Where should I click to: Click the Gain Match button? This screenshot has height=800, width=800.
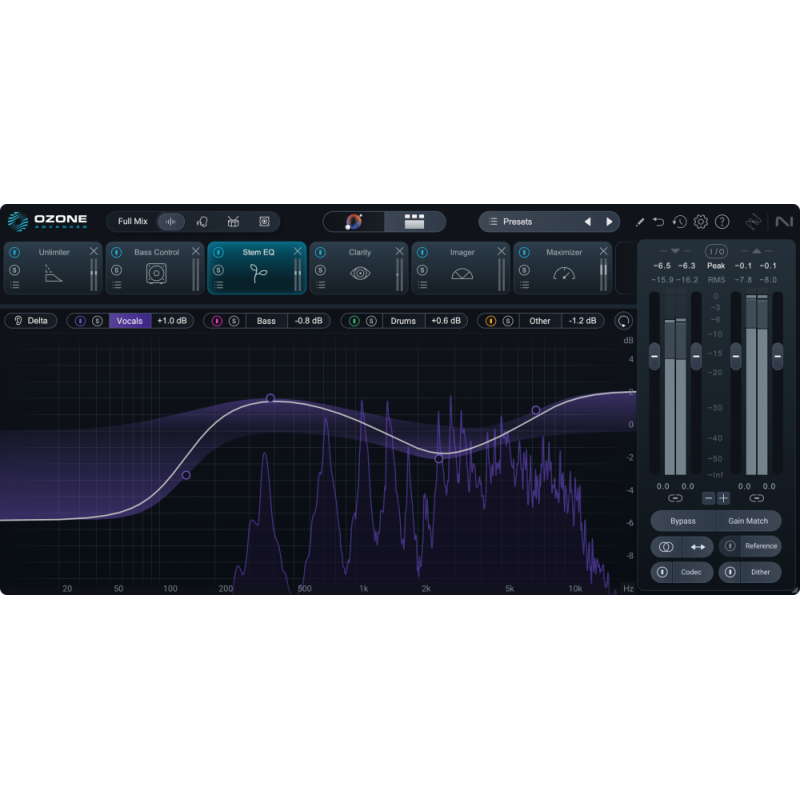(x=748, y=520)
